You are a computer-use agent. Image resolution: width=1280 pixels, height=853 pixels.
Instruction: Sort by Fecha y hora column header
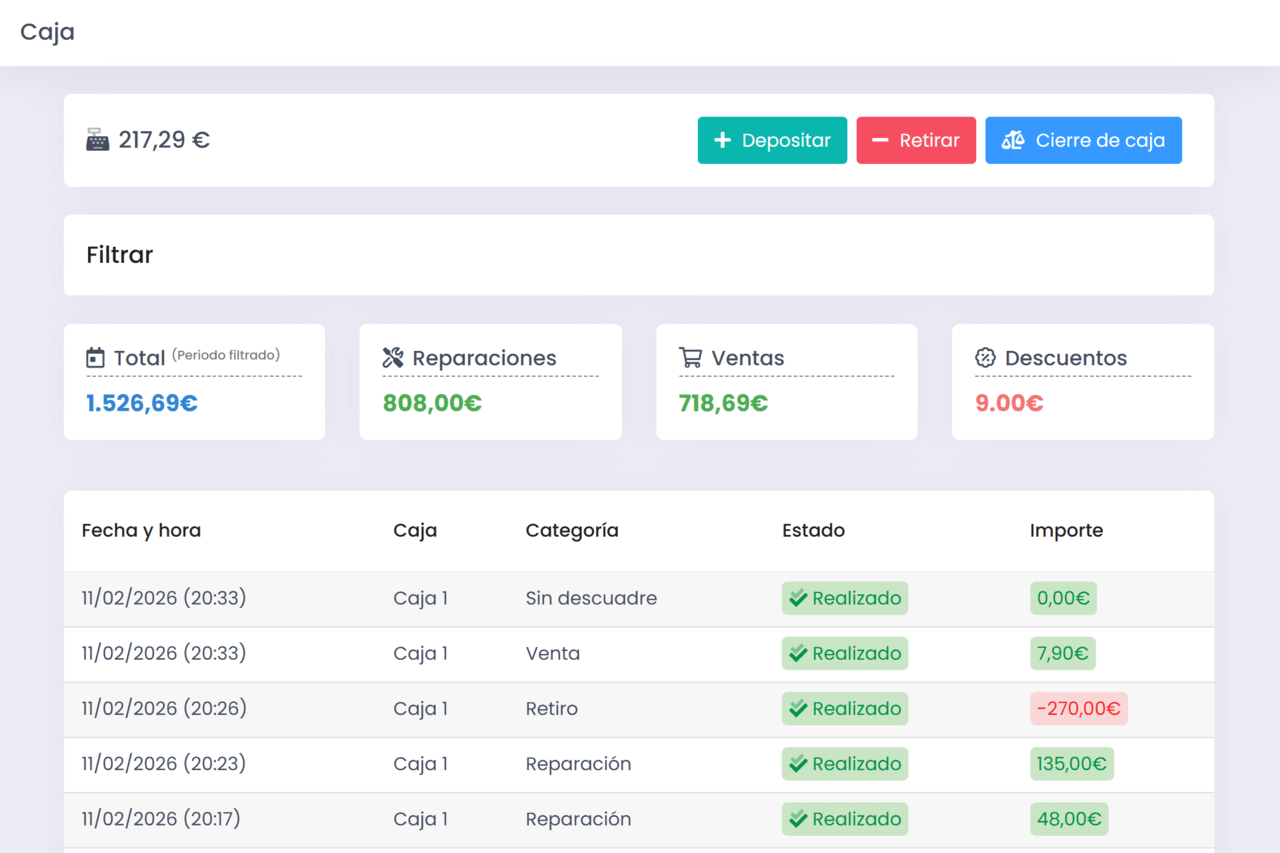click(141, 531)
